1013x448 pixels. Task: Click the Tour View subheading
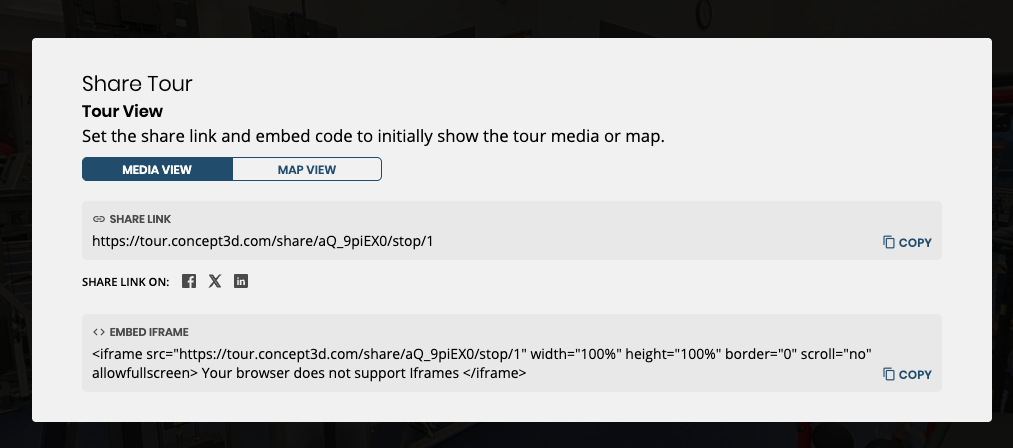coord(122,111)
